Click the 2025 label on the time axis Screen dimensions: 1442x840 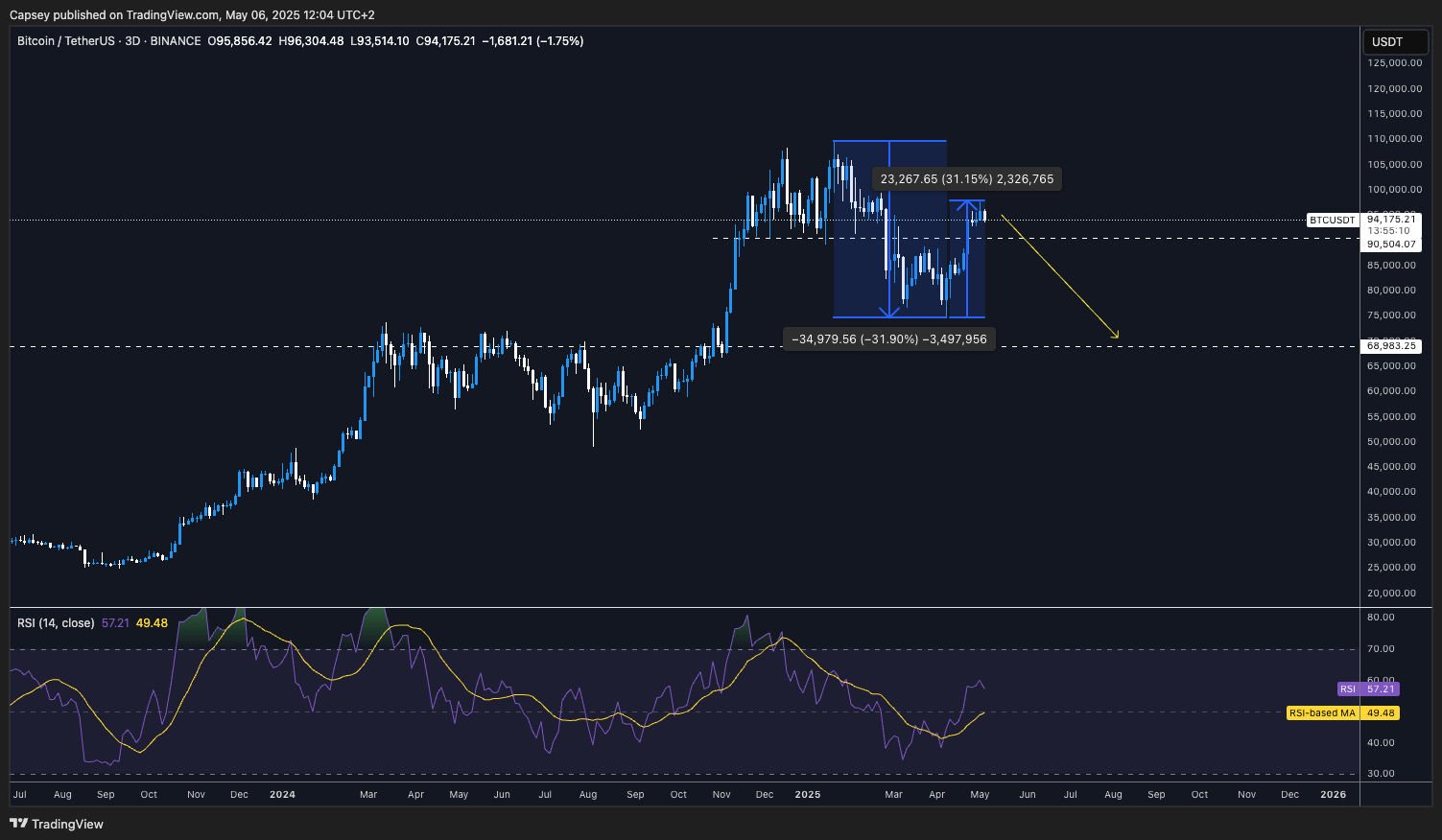(x=808, y=794)
